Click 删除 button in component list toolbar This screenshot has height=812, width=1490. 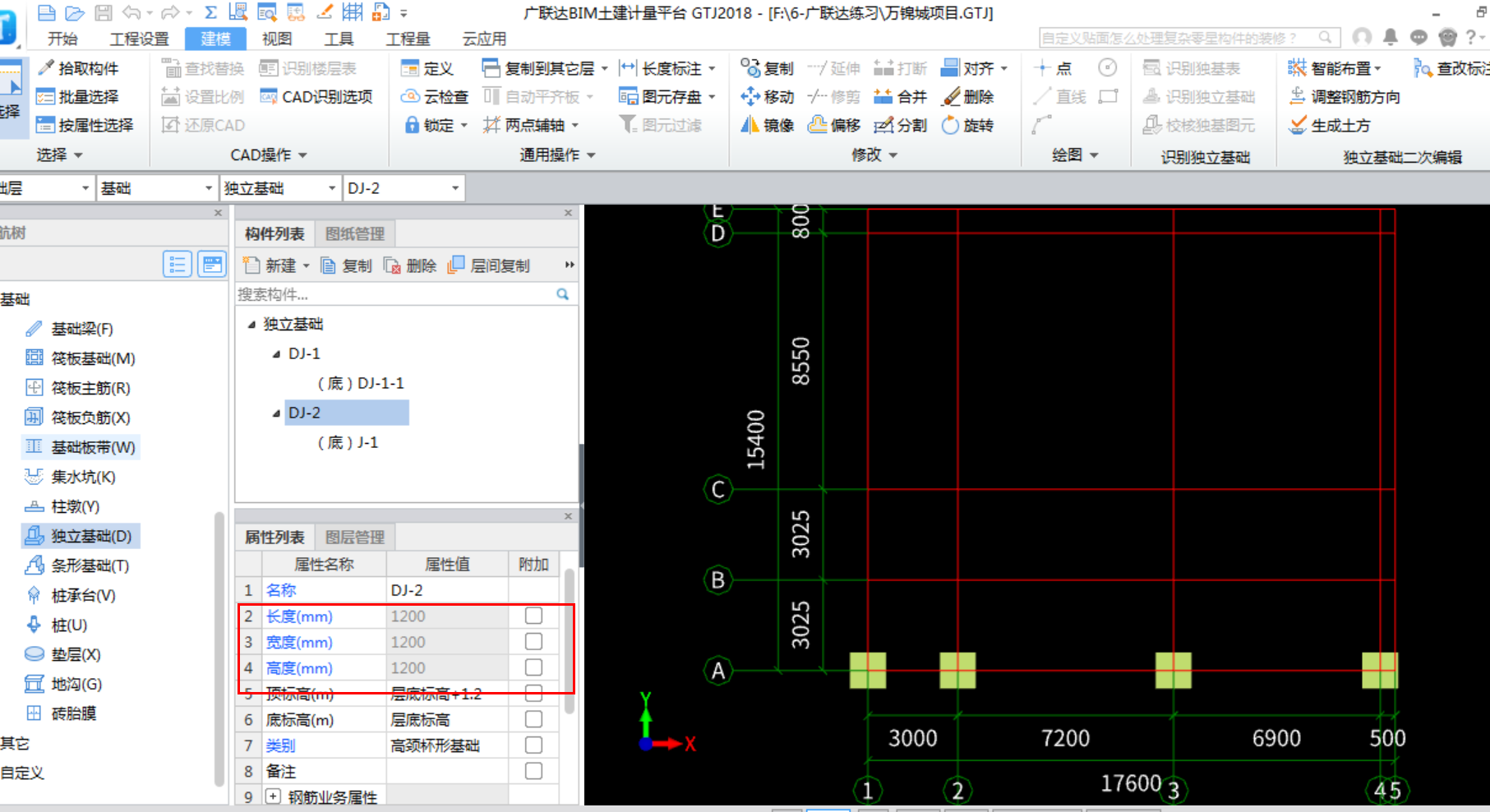click(x=411, y=265)
